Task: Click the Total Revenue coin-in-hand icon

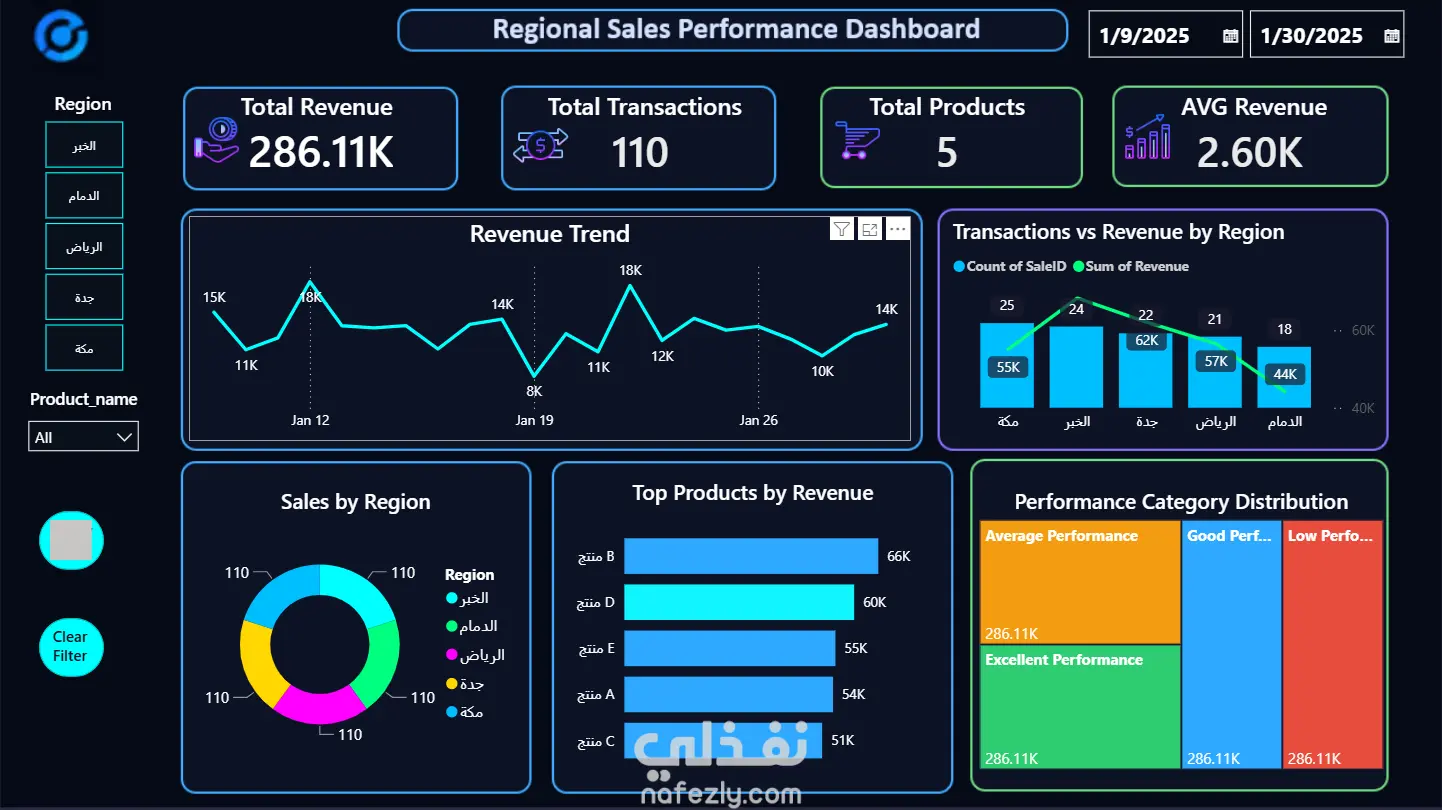Action: click(x=216, y=140)
